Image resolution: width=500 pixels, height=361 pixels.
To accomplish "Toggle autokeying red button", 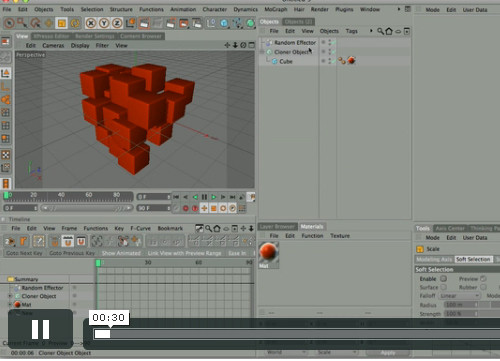I will pos(195,208).
